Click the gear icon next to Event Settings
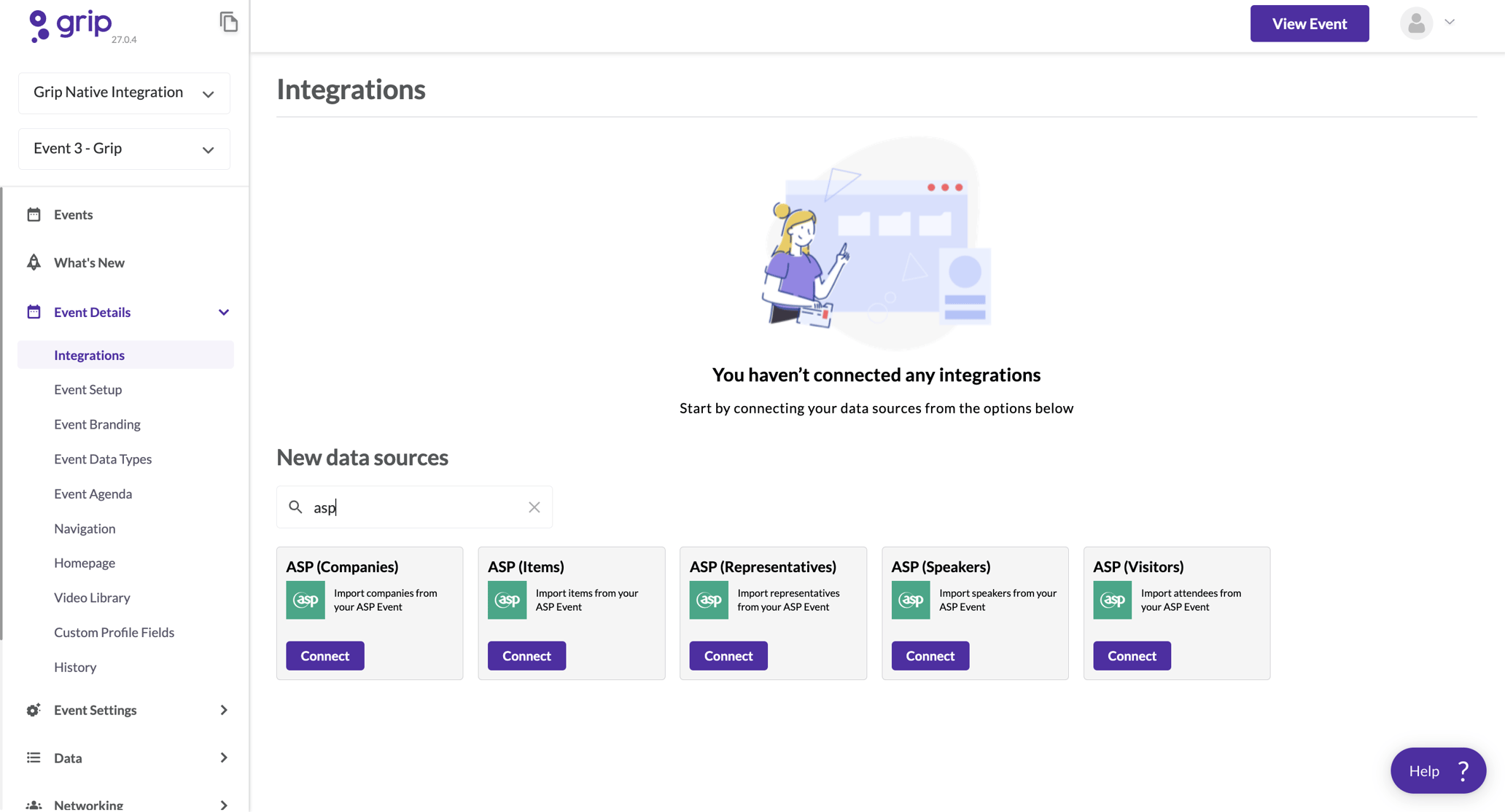Viewport: 1505px width, 812px height. [x=34, y=709]
